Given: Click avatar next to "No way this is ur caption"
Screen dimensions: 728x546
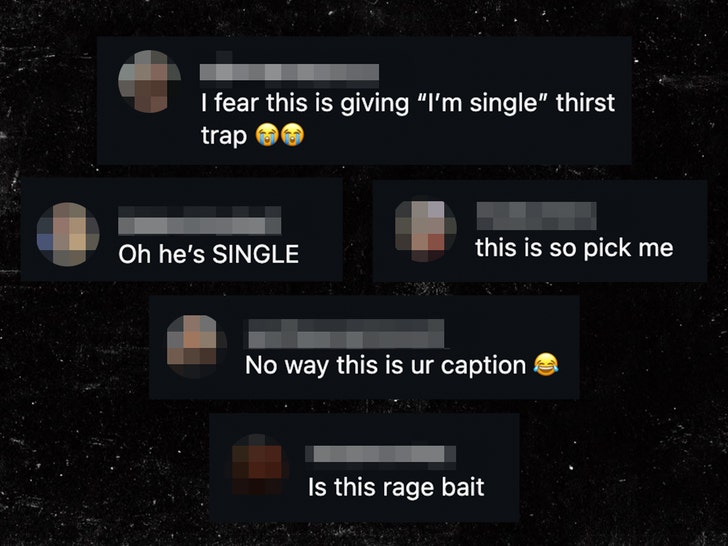Looking at the screenshot, I should click(x=197, y=346).
